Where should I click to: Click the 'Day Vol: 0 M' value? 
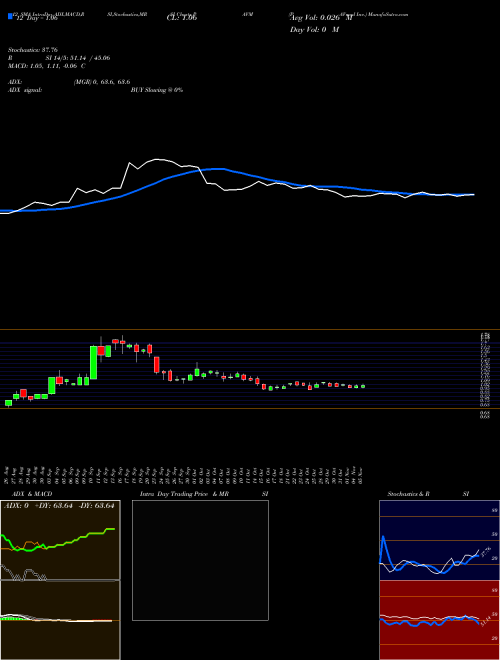coord(314,30)
